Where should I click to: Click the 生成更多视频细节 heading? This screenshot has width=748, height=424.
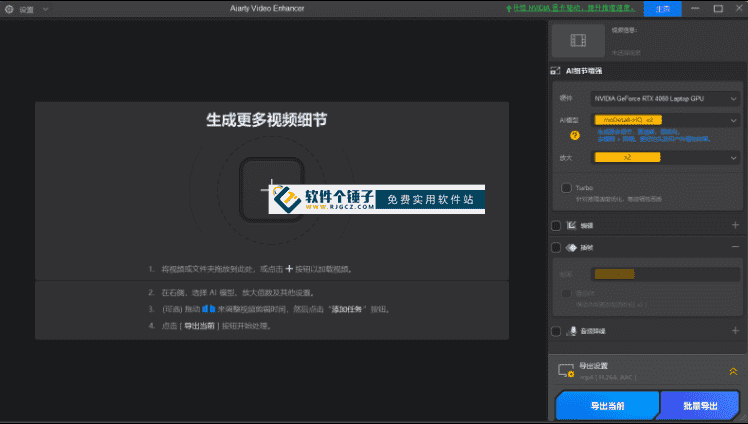tap(267, 120)
